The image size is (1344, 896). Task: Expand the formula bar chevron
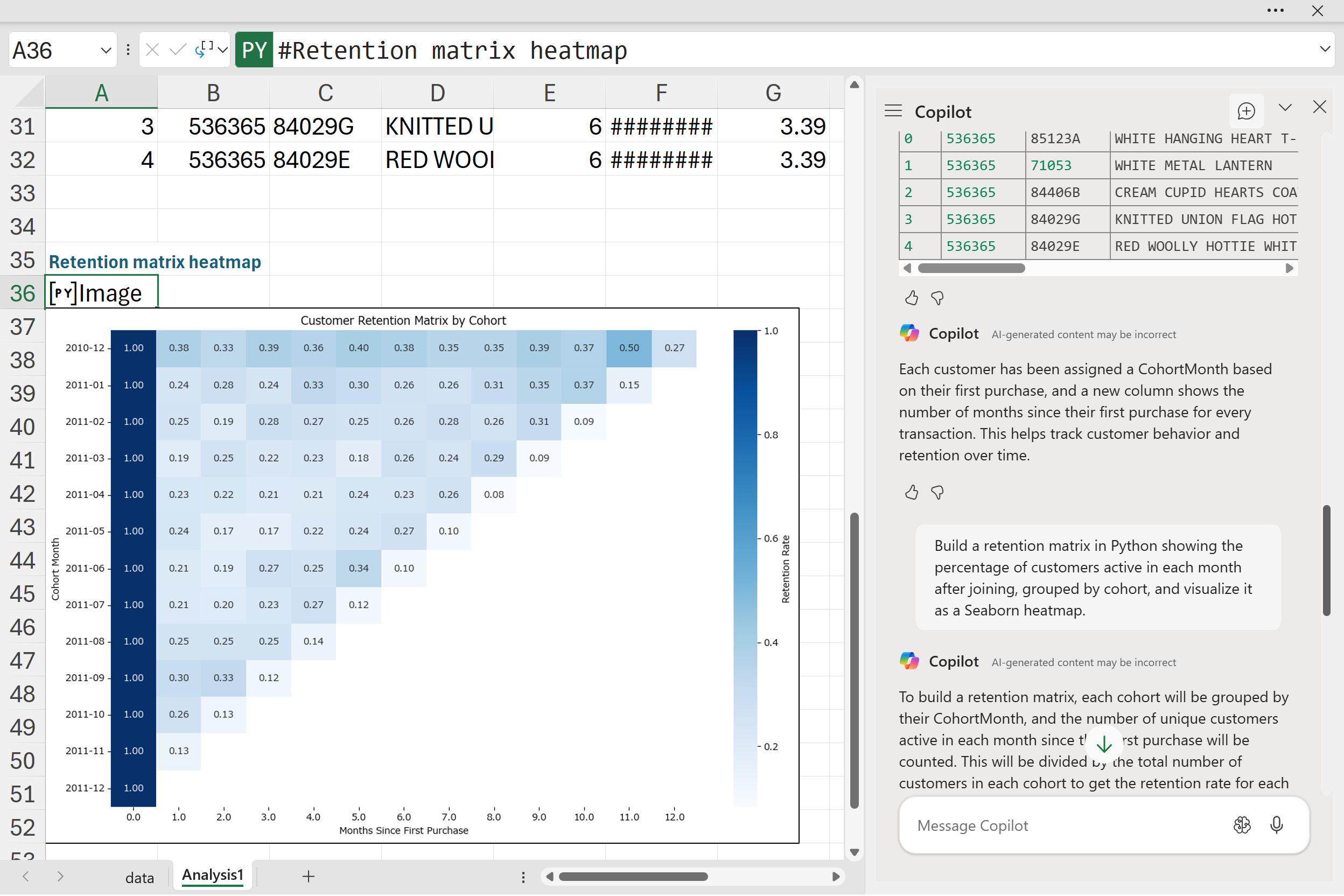pyautogui.click(x=1325, y=49)
